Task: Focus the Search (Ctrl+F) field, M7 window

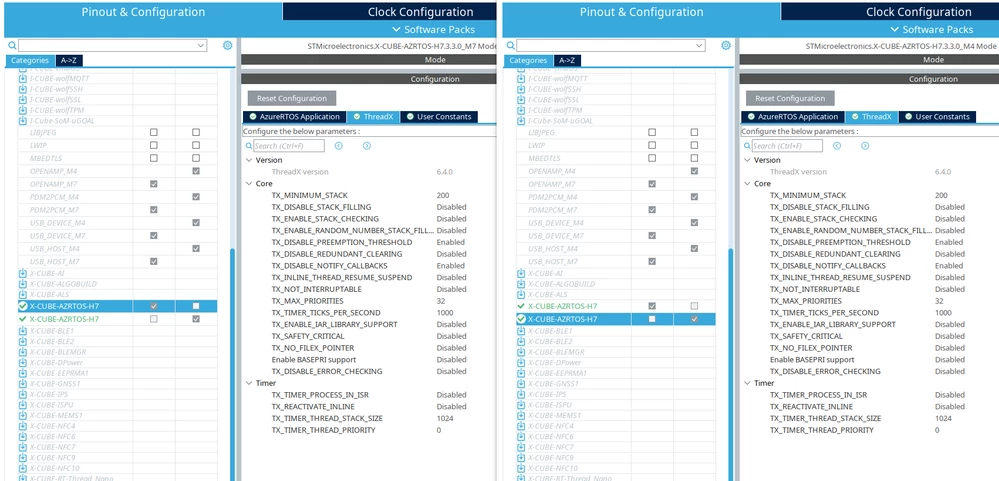Action: (289, 146)
